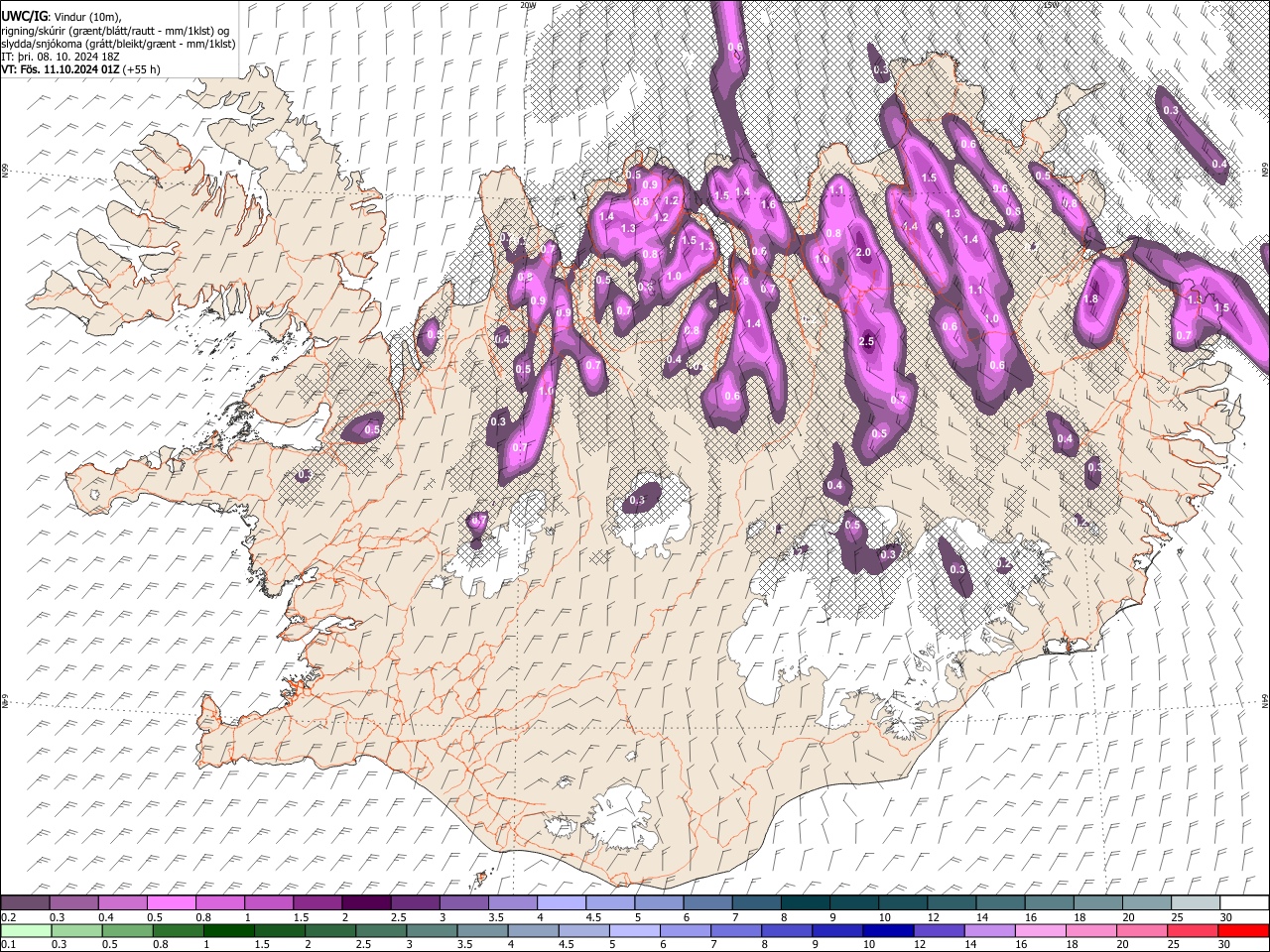The height and width of the screenshot is (952, 1270).
Task: Click lower legend pure red swatch after 30
Action: 1243,930
